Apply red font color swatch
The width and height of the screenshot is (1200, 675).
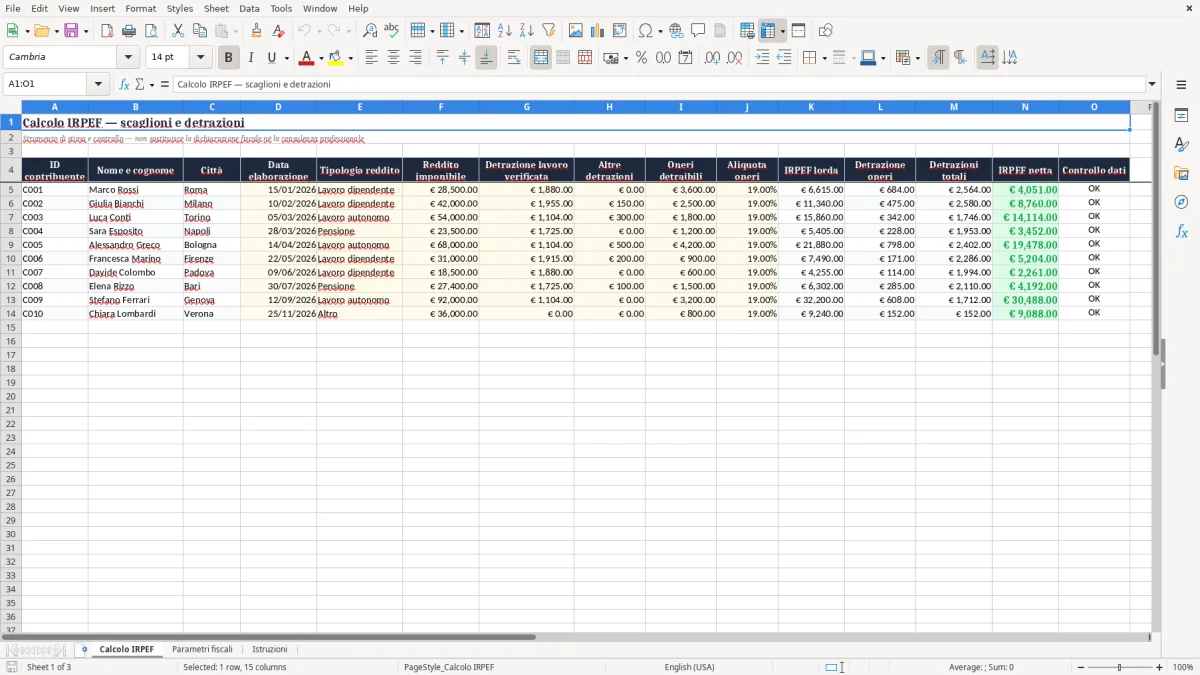tap(308, 58)
